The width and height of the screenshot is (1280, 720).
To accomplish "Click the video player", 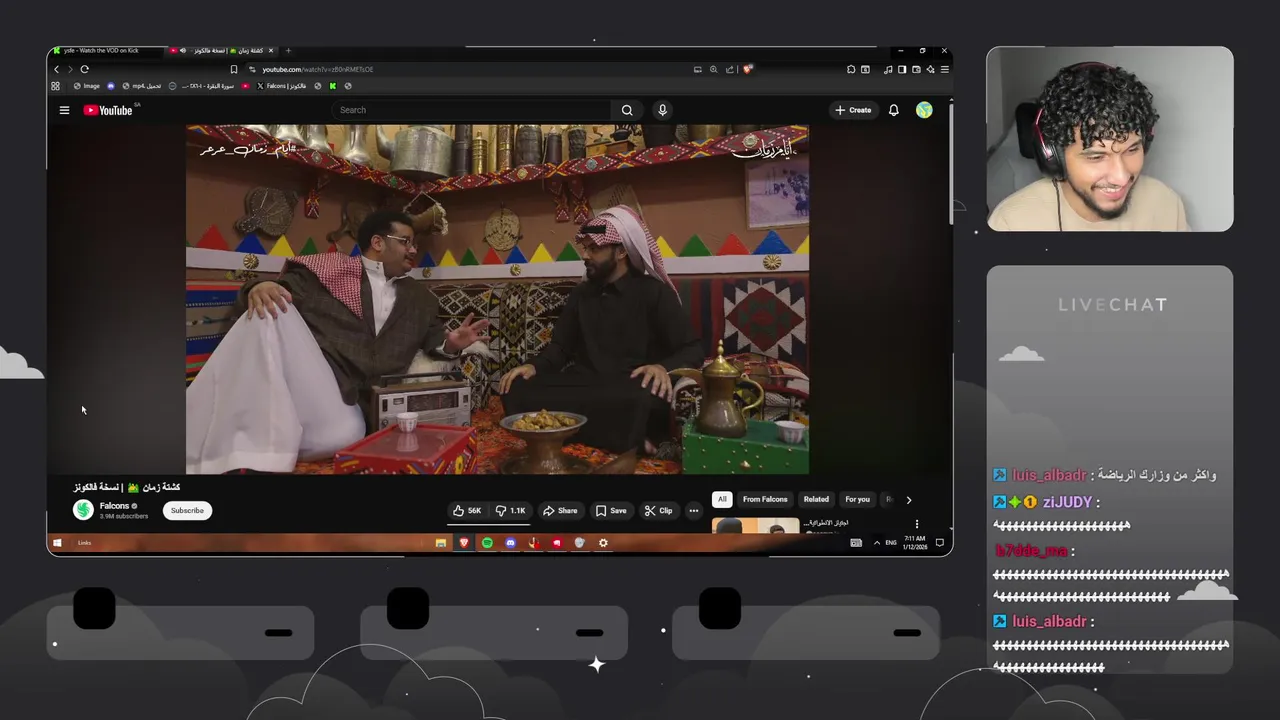I will 497,299.
